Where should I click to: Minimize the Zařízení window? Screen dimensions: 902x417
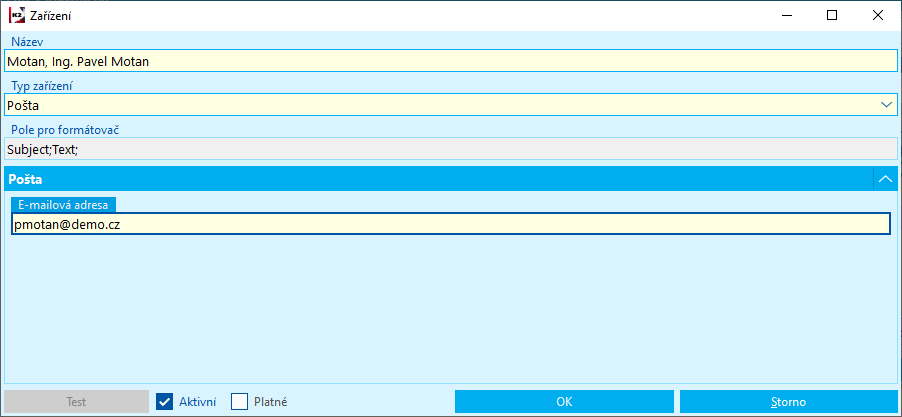[785, 16]
